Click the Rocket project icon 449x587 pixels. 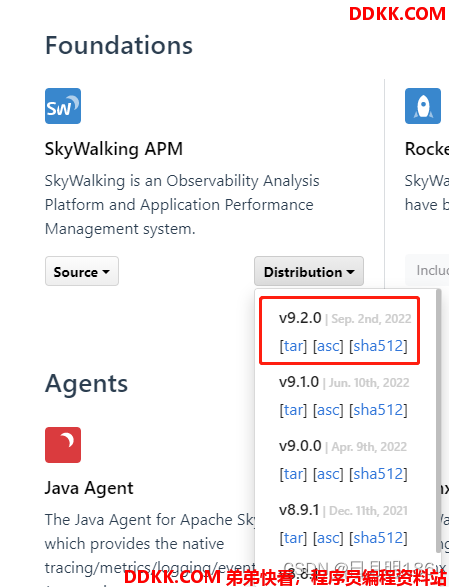coord(423,106)
